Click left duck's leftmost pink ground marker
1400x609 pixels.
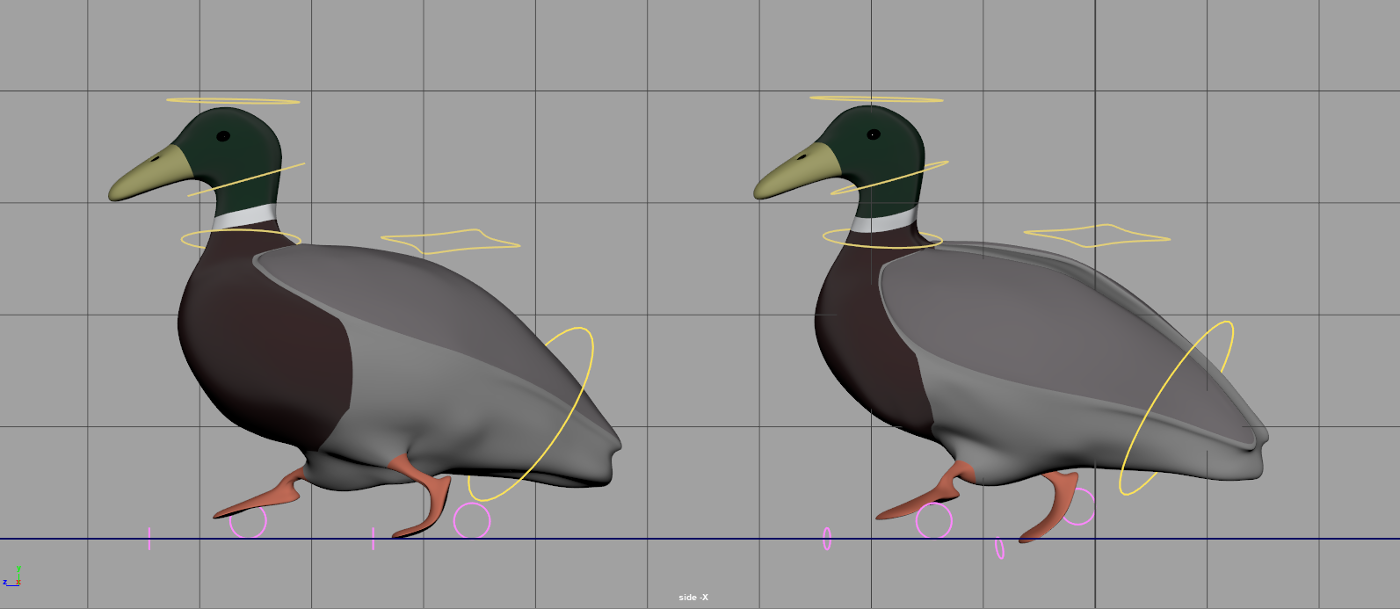(x=149, y=539)
